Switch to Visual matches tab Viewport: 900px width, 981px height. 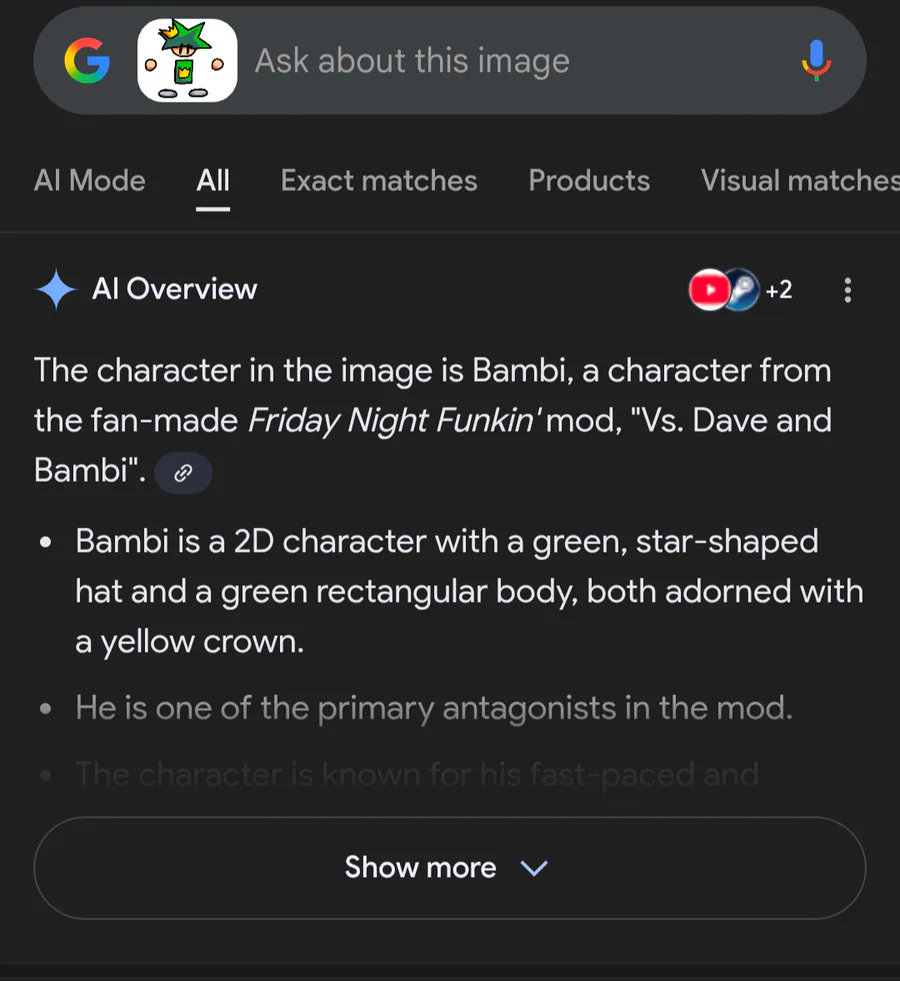[x=800, y=180]
